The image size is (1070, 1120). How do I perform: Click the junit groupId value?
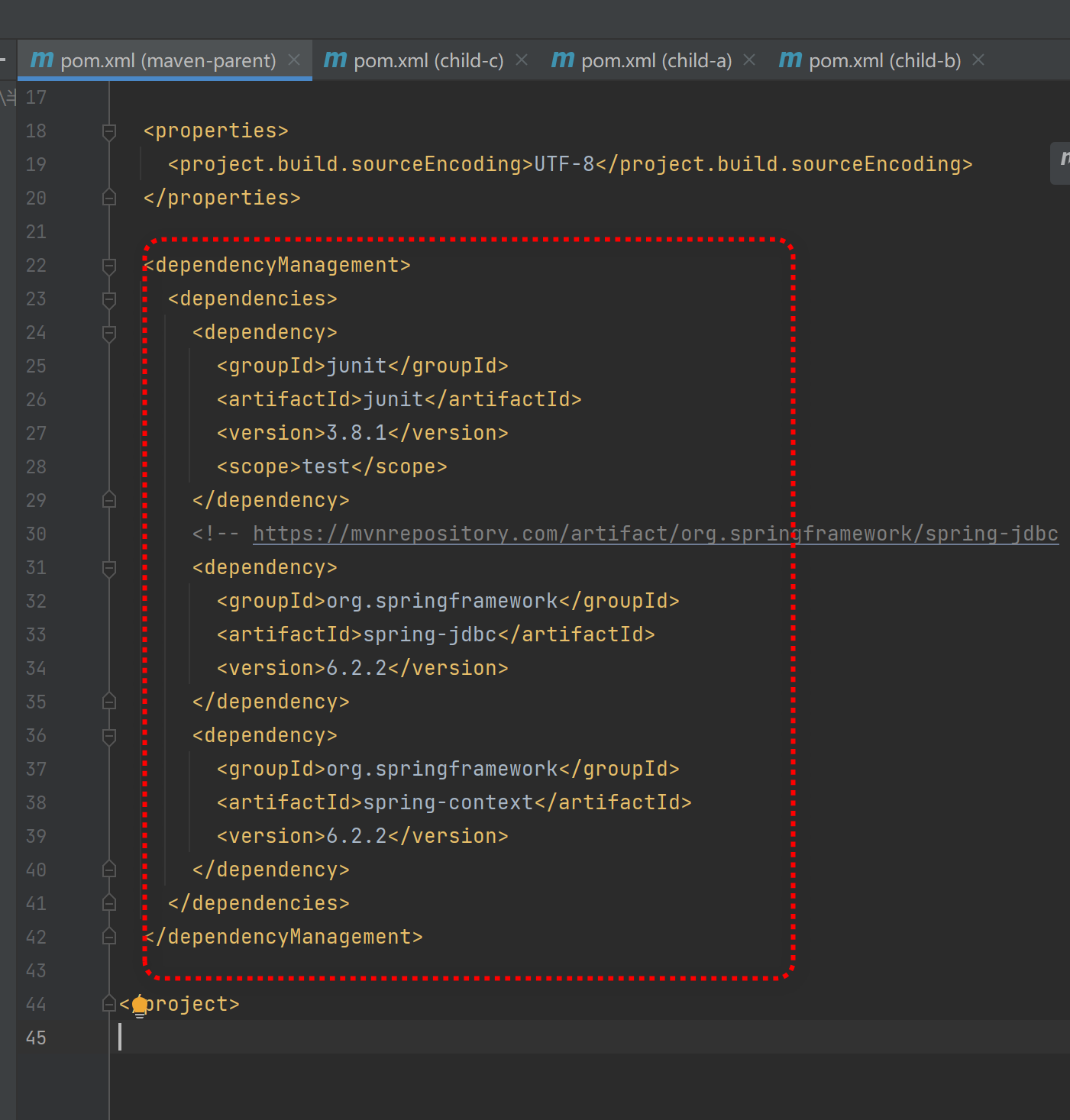[x=357, y=366]
